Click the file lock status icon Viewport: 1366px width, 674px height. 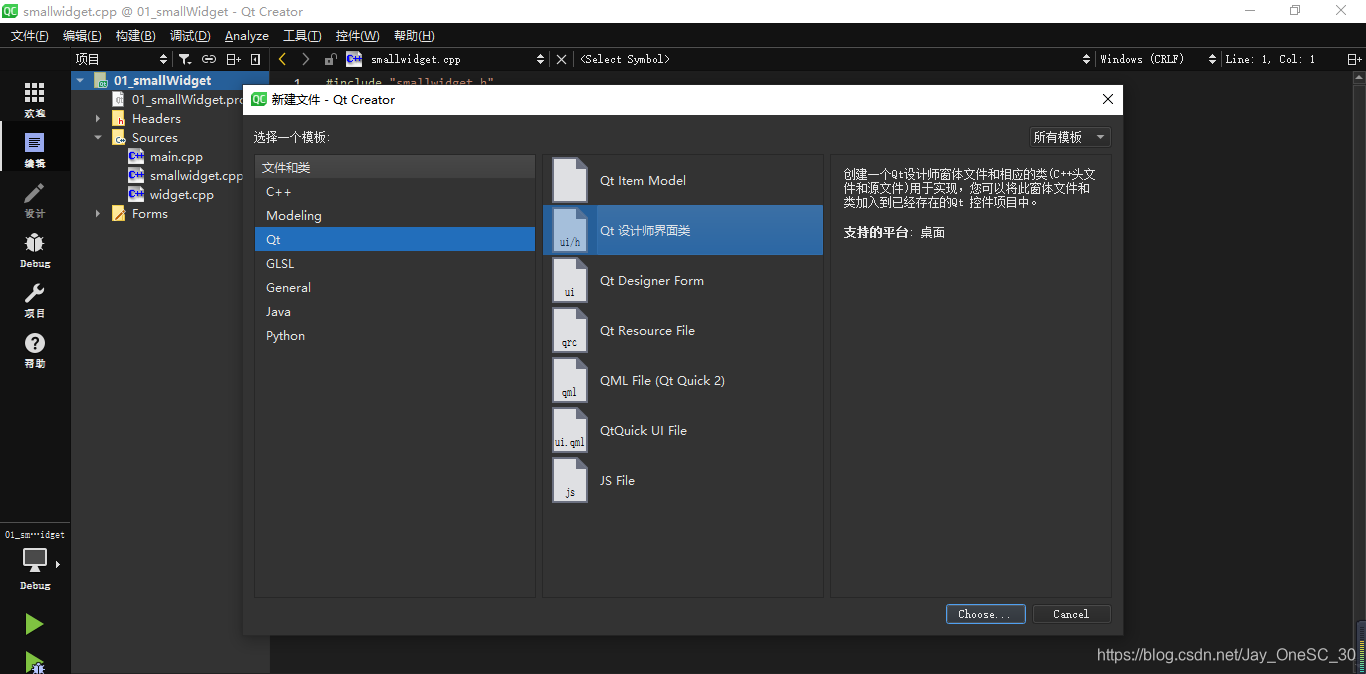tap(330, 59)
